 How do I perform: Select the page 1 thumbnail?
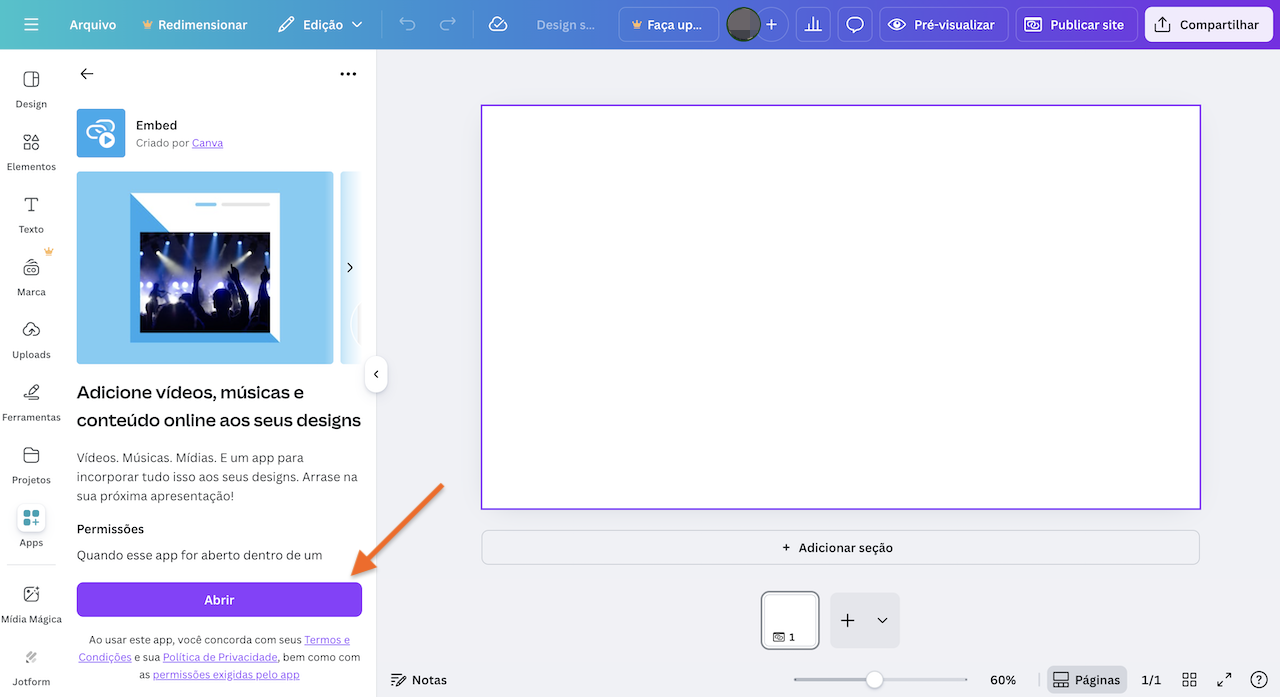pyautogui.click(x=789, y=620)
